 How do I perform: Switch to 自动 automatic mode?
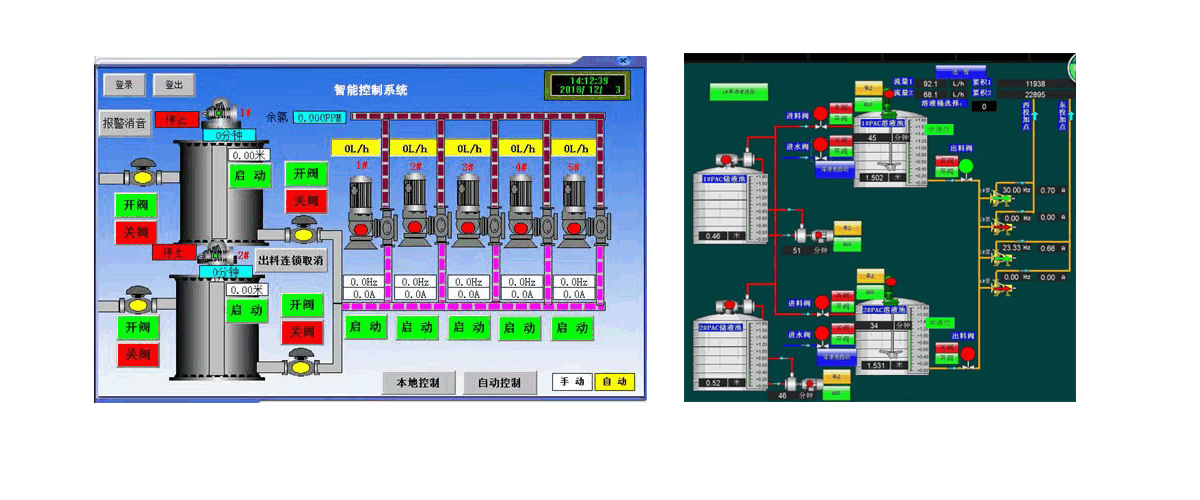pos(615,382)
